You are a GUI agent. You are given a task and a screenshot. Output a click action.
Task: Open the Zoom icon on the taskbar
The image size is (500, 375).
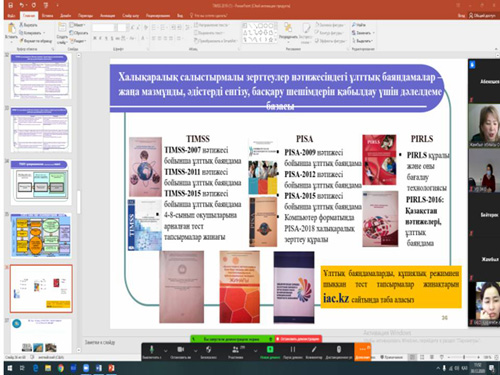[86, 368]
